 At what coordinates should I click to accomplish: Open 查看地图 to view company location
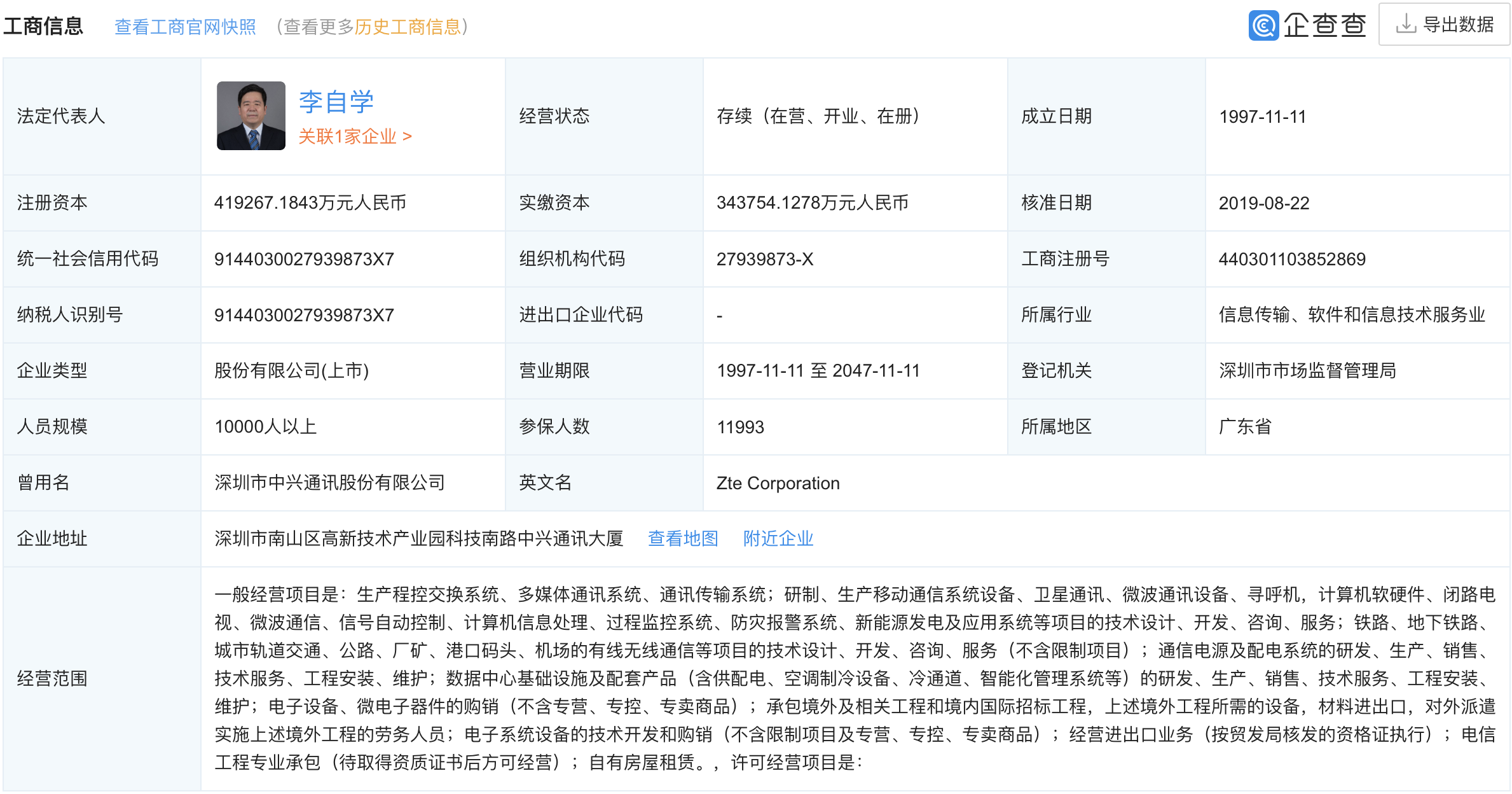point(682,539)
